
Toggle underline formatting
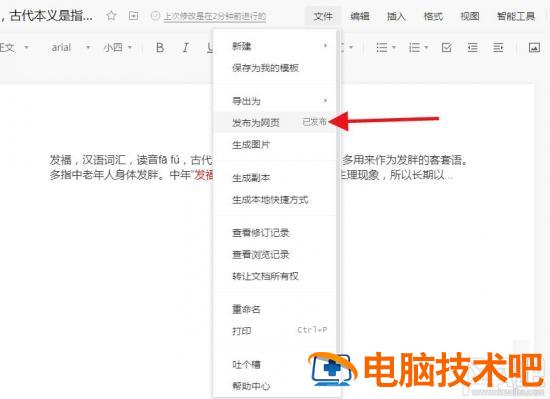(x=210, y=47)
